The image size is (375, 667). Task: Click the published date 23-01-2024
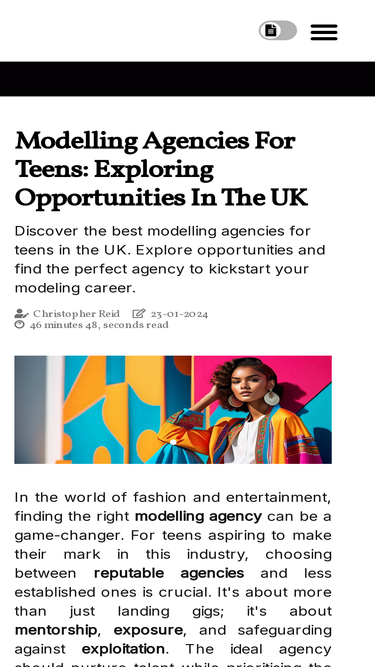point(179,314)
